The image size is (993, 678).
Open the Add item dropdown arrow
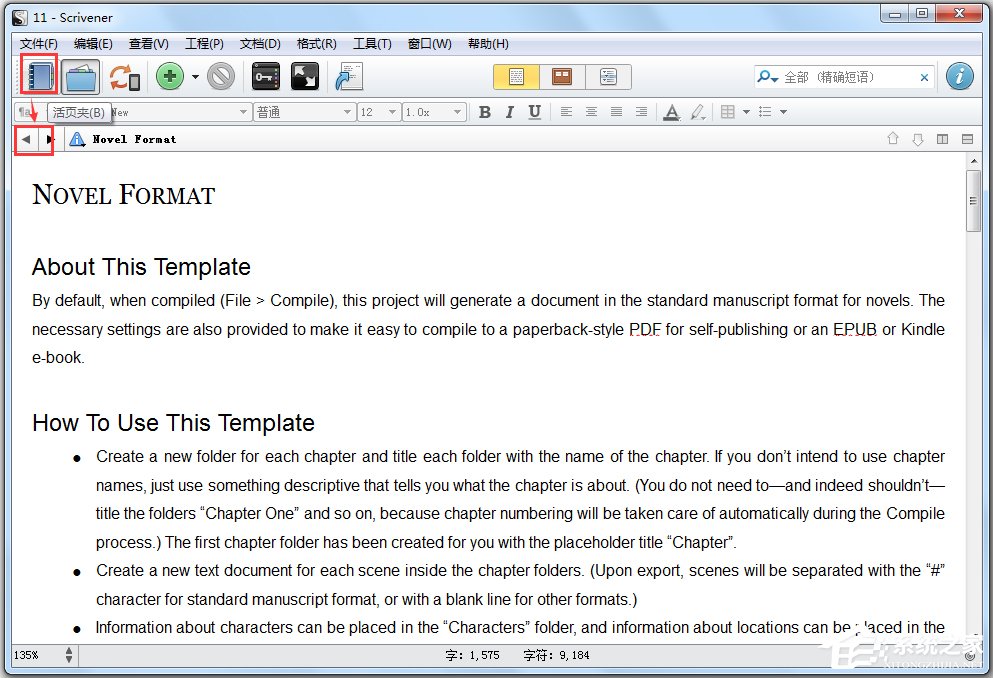tap(195, 77)
